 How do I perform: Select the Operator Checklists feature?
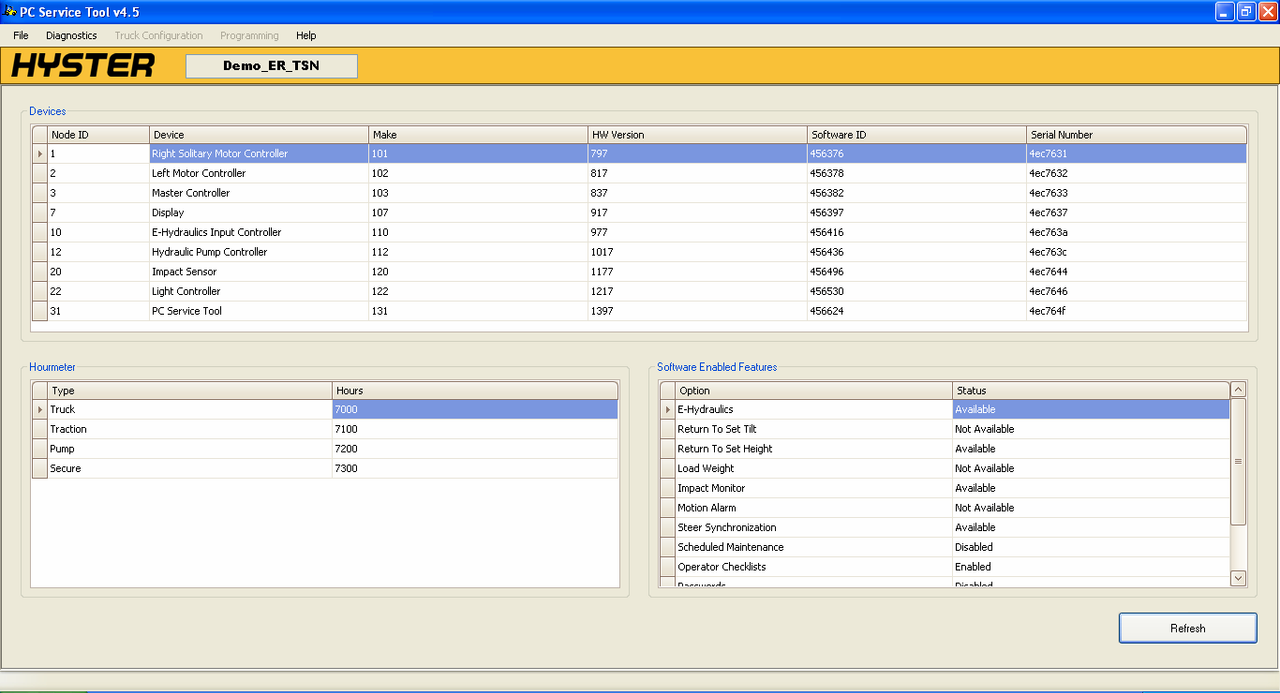pos(944,567)
